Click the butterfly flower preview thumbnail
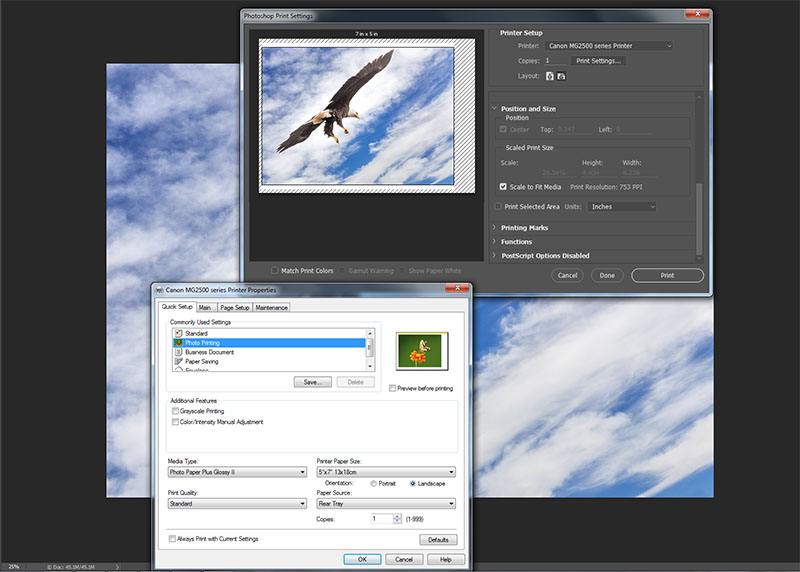The width and height of the screenshot is (800, 572). click(x=422, y=351)
